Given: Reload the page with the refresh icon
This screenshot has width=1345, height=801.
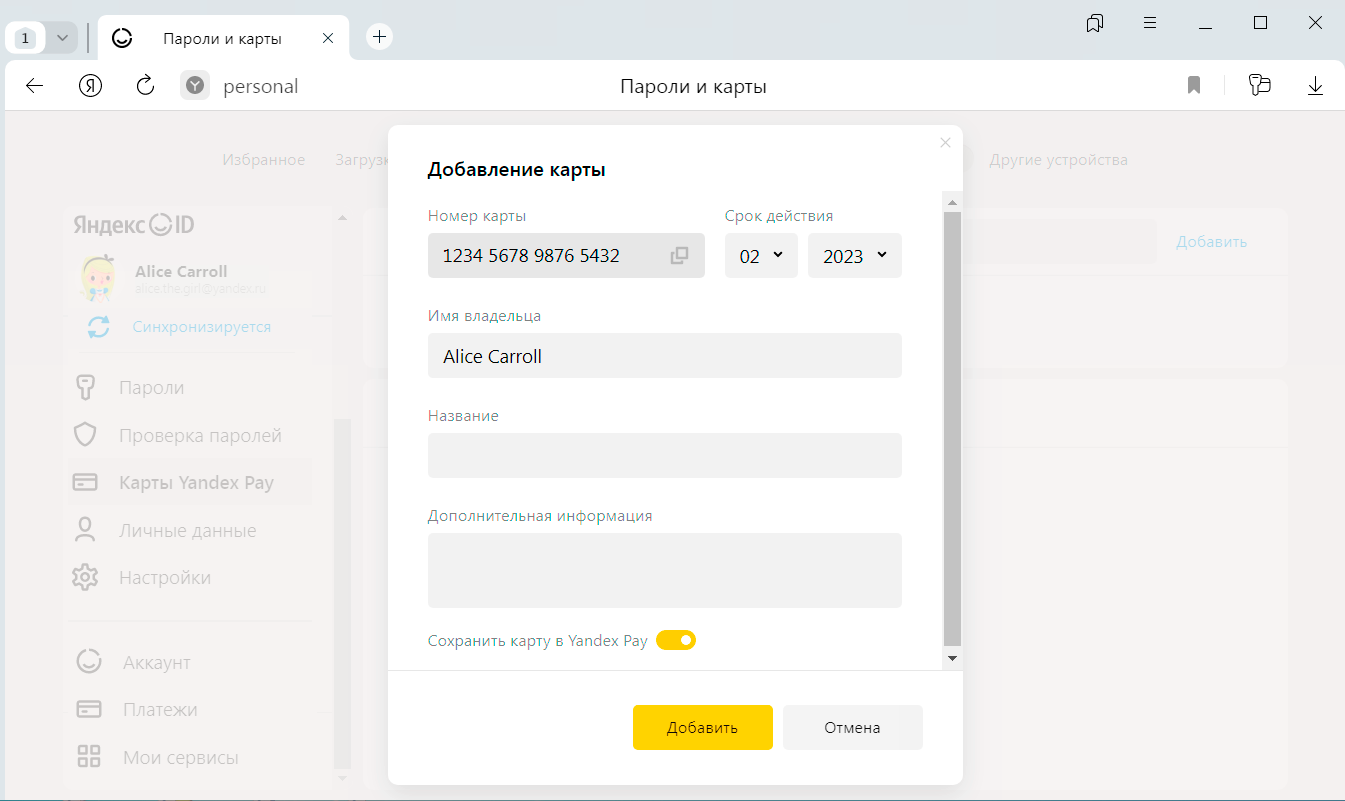Looking at the screenshot, I should [x=145, y=86].
